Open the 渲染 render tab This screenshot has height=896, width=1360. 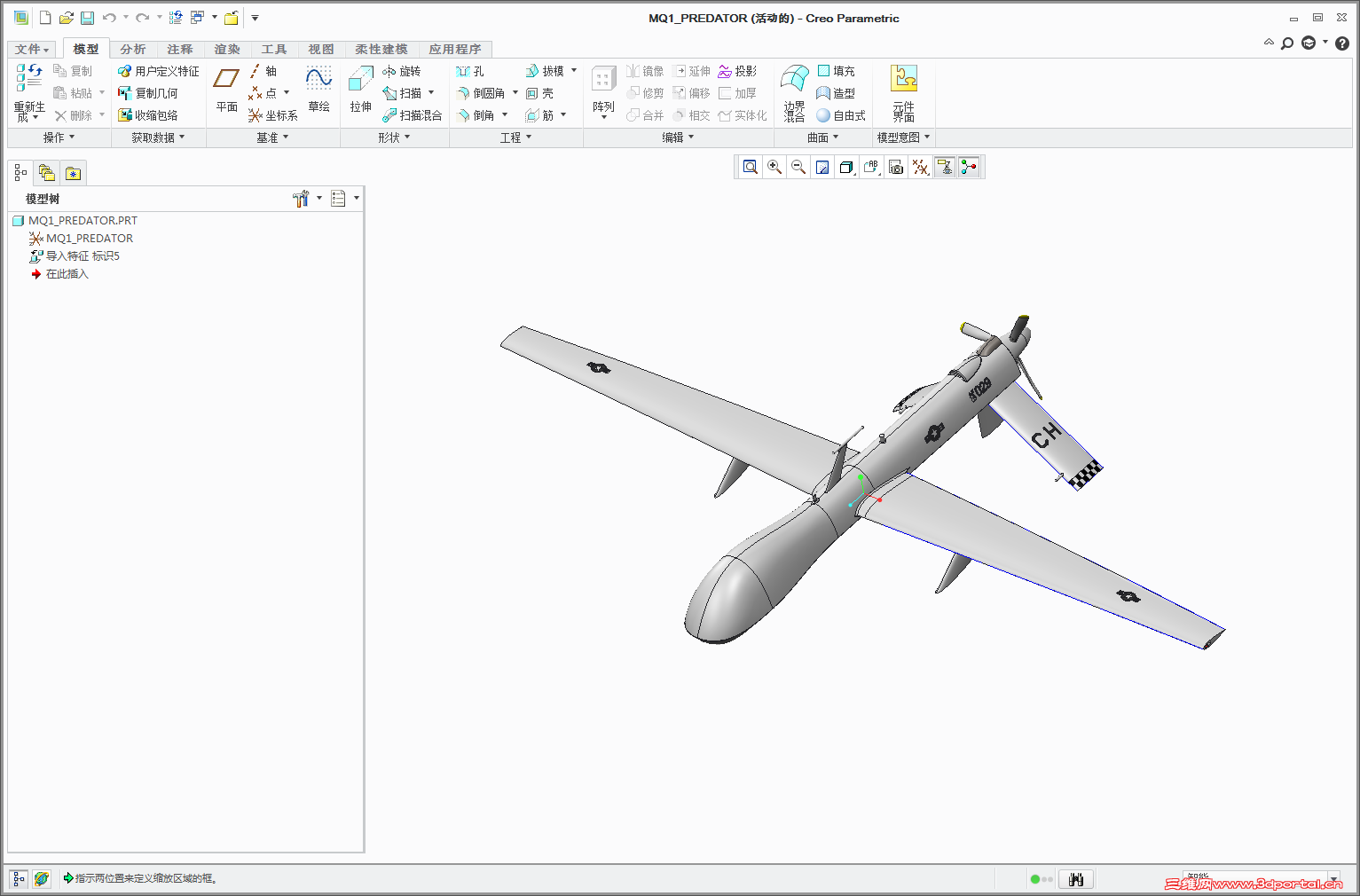[227, 49]
